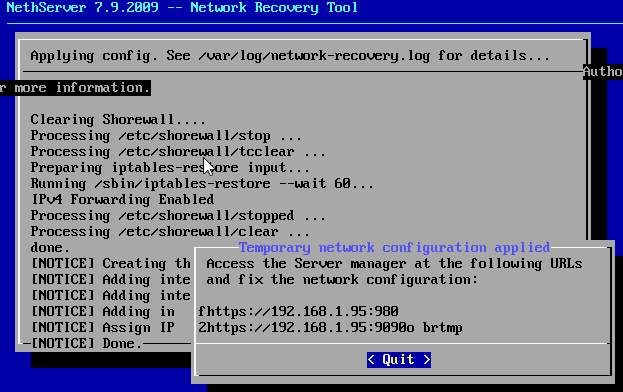Image resolution: width=623 pixels, height=392 pixels.
Task: Select the Quit button
Action: click(399, 360)
